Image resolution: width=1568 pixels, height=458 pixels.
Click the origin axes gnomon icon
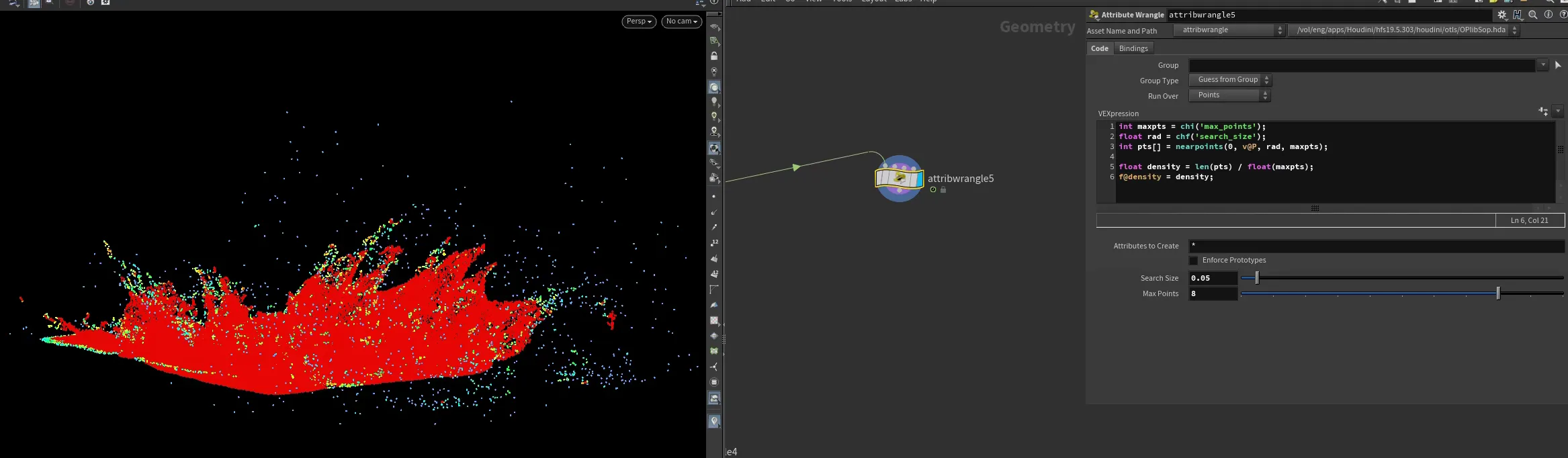[714, 367]
